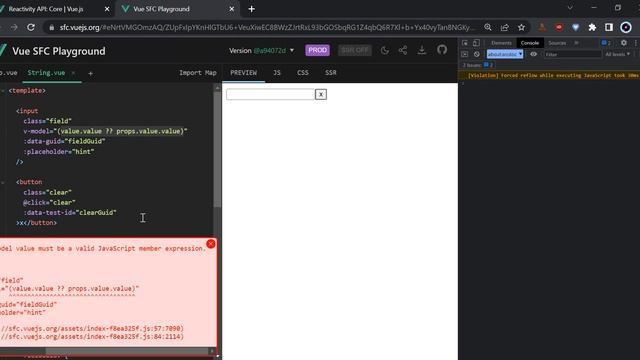Open the browser side panel icon

point(609,27)
